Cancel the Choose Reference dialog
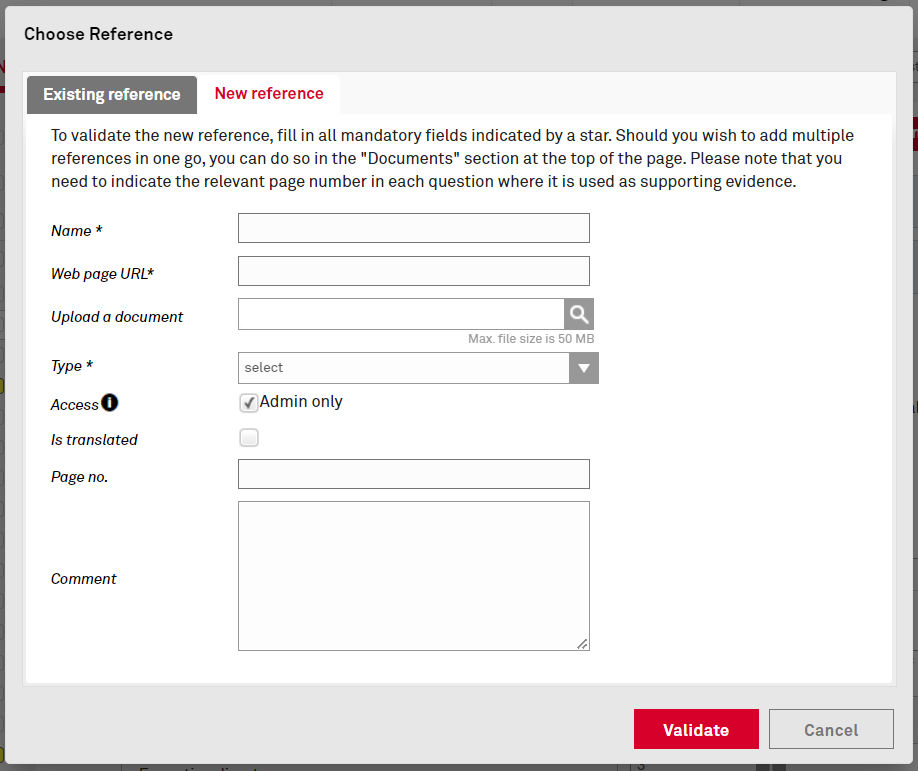 831,730
